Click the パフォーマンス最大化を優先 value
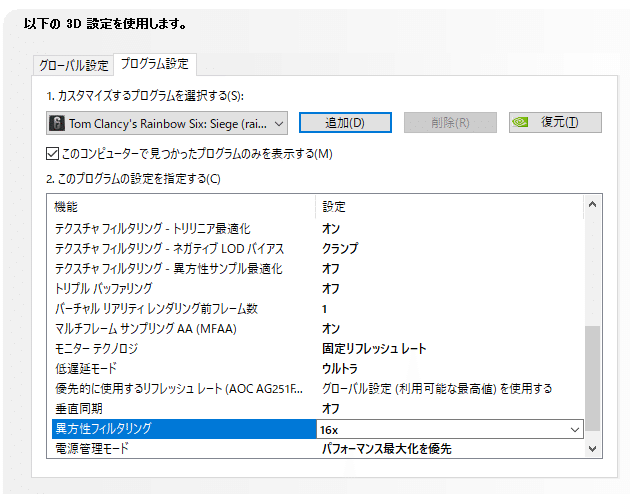Screen dimensions: 630x494 [387, 449]
